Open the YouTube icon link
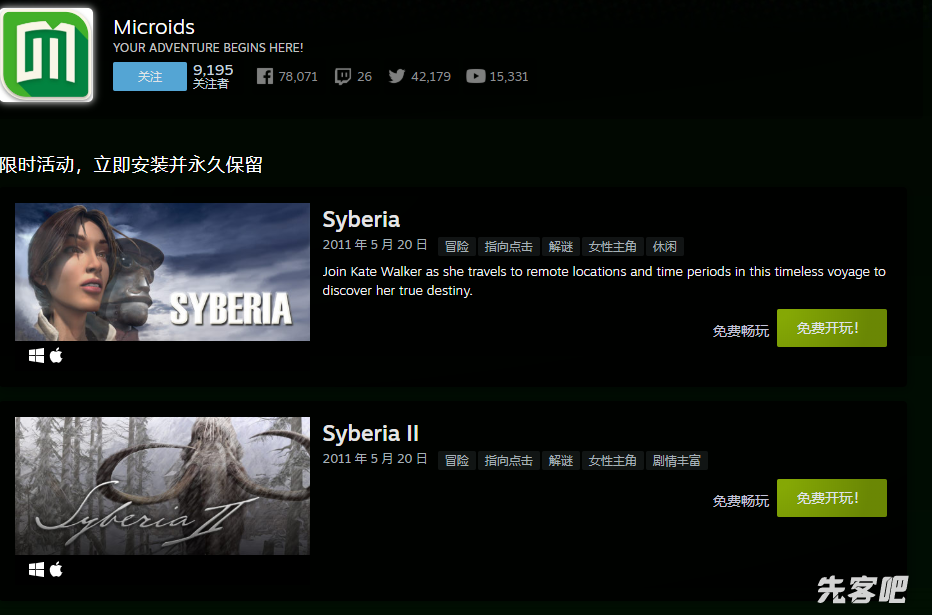Screen dimensions: 932x615 point(476,76)
